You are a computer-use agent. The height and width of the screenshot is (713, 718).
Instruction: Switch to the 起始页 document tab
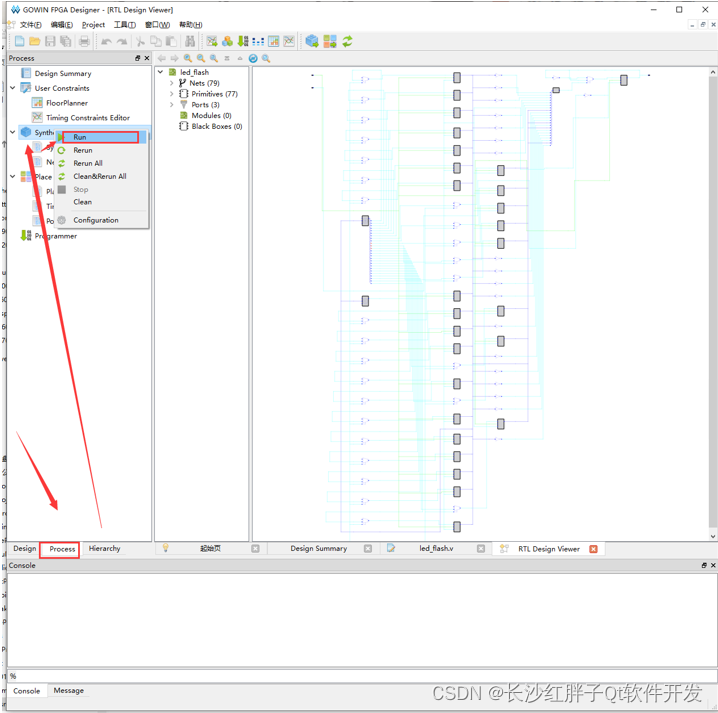coord(210,549)
